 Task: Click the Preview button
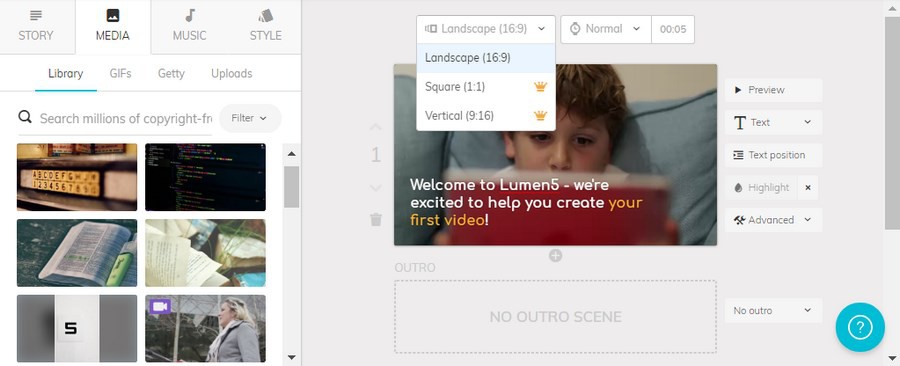[773, 90]
